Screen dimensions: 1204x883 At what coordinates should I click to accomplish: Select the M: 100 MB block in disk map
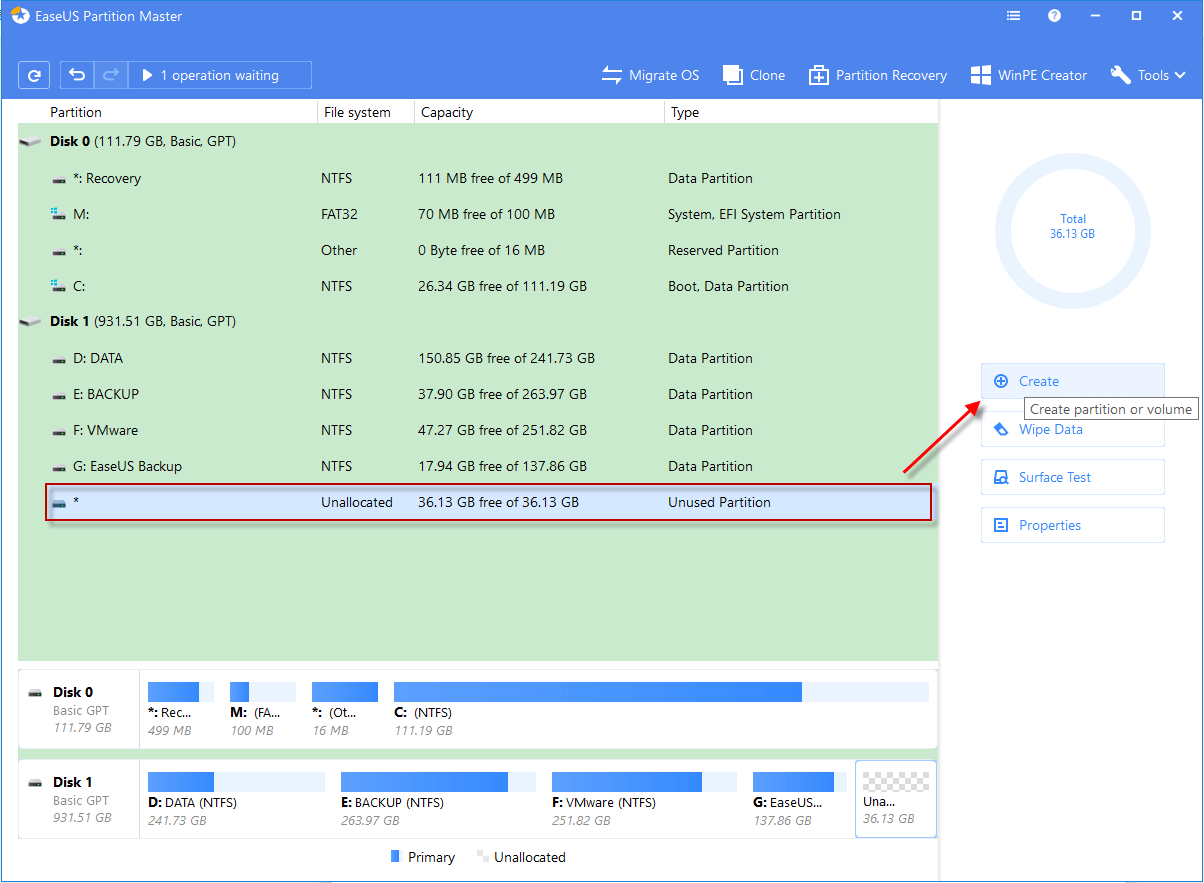tap(262, 709)
